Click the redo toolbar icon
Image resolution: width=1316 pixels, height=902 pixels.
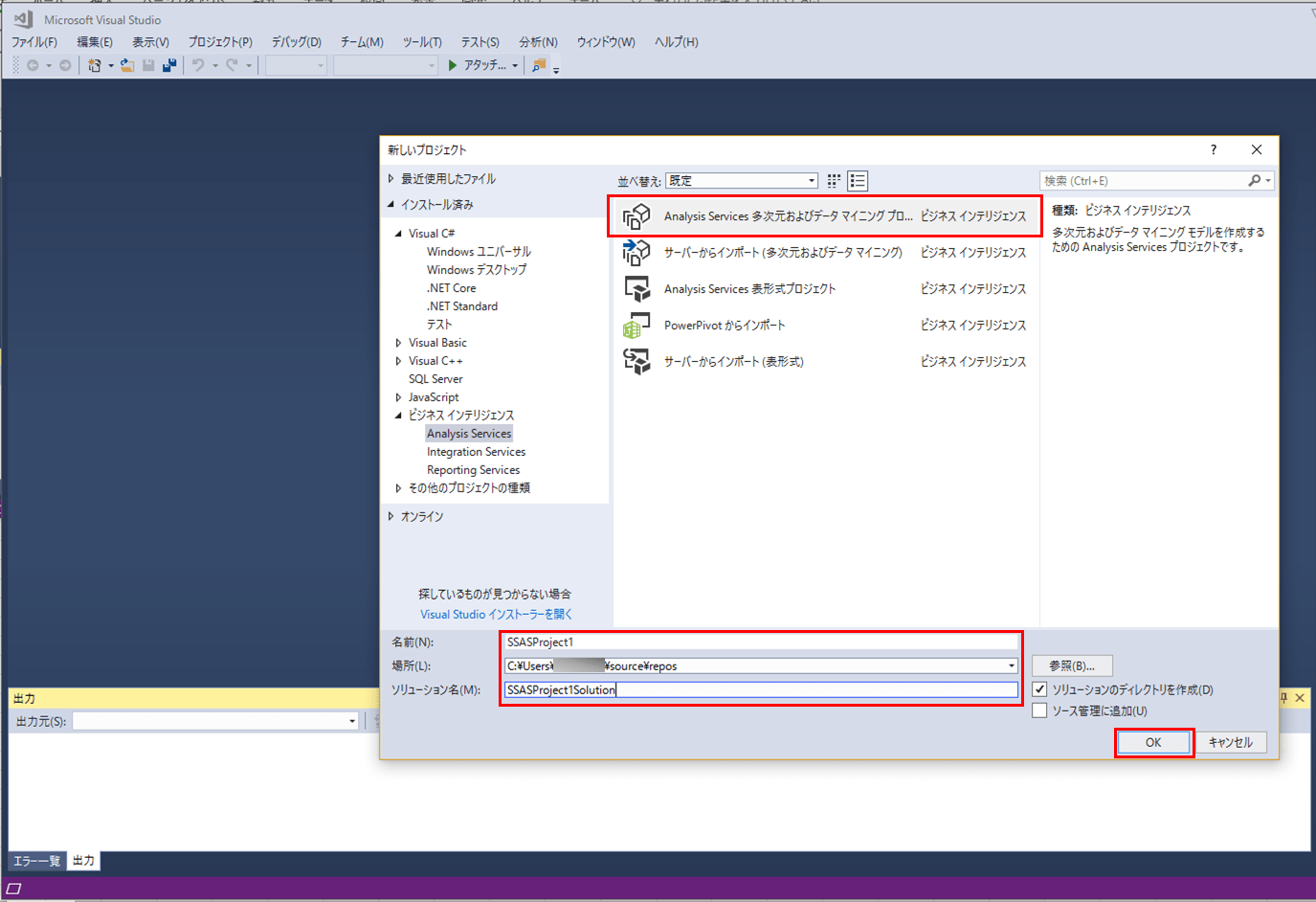pos(232,65)
